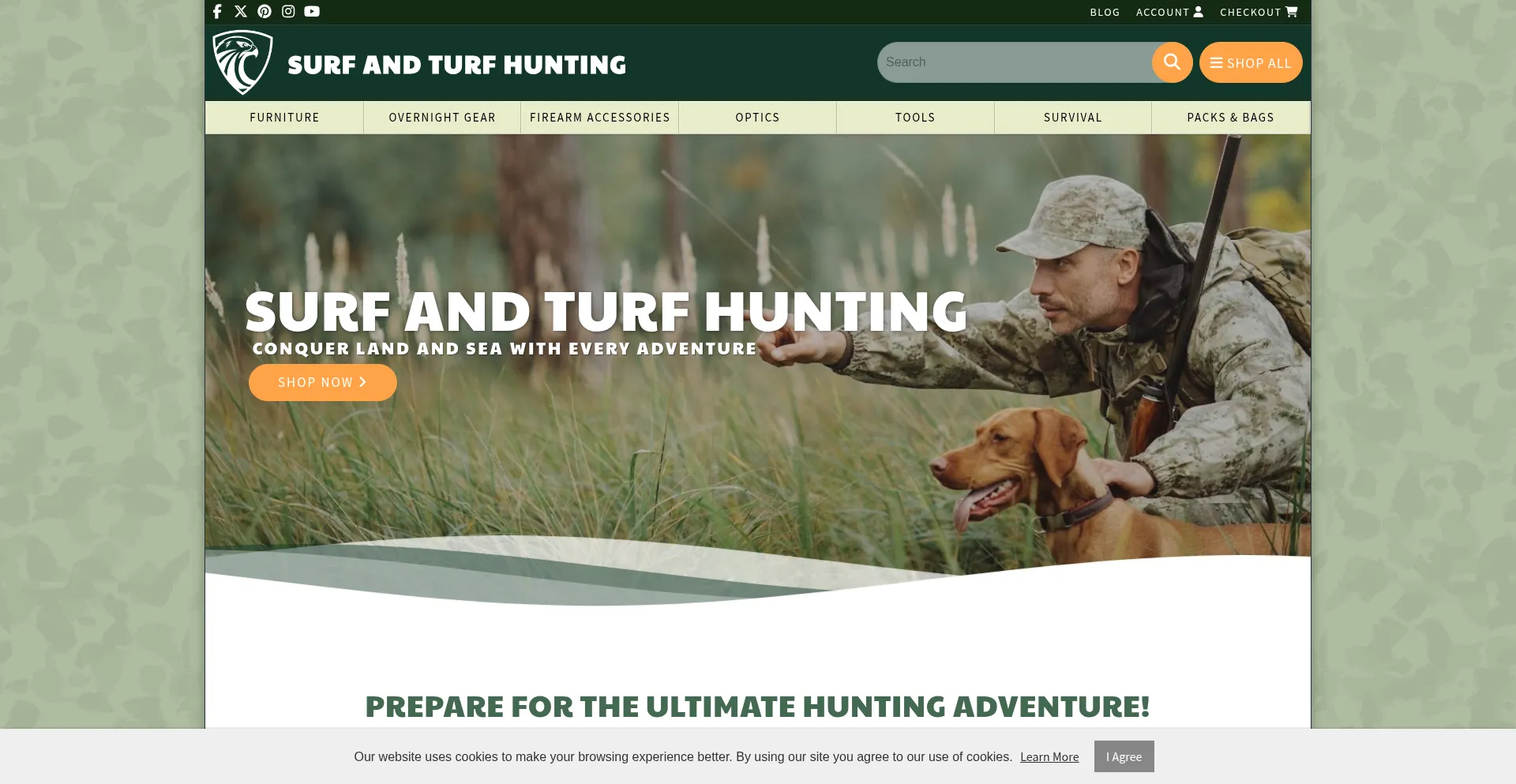Open the X (Twitter) social icon
Viewport: 1516px width, 784px height.
(241, 11)
